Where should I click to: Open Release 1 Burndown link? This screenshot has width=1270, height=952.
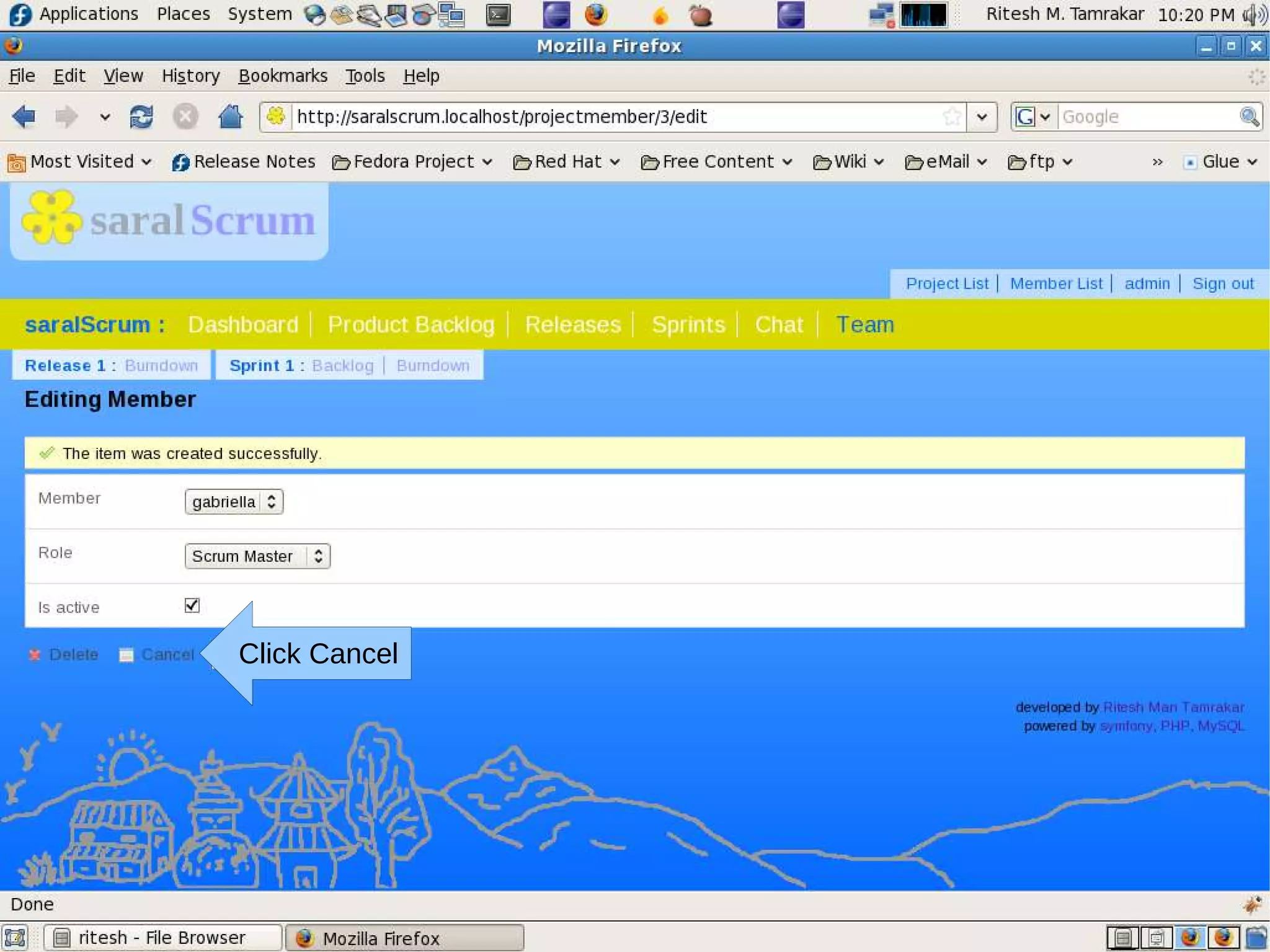[x=161, y=365]
